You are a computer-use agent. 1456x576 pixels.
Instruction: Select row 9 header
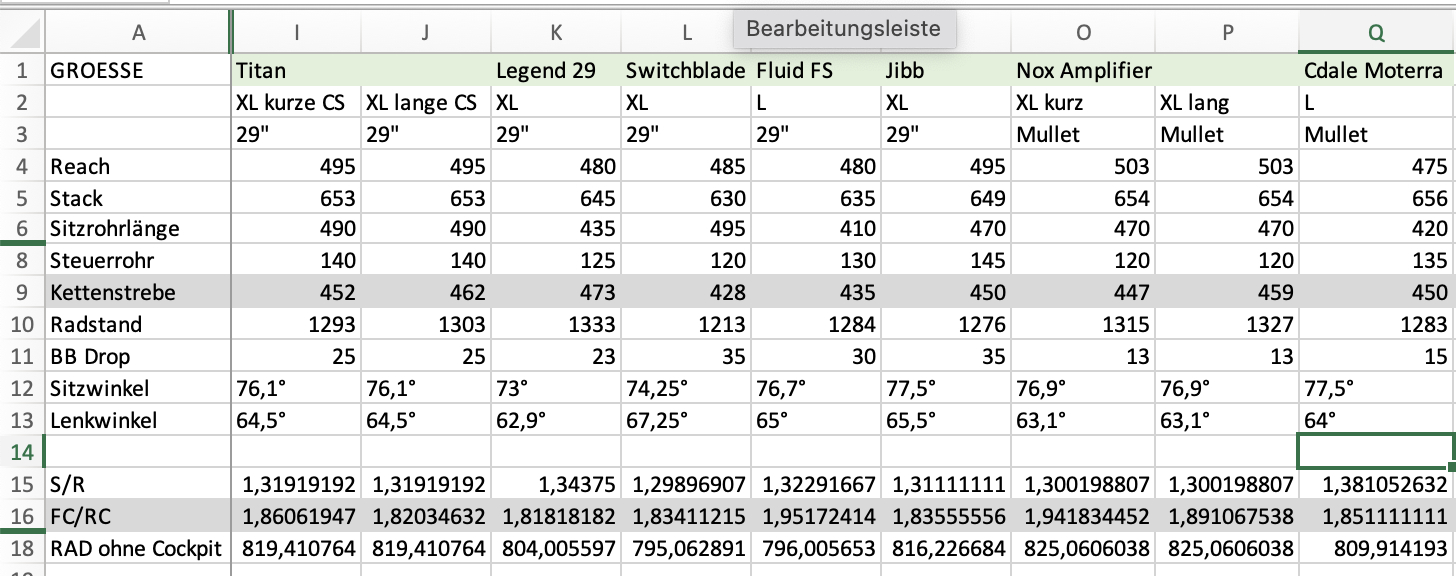coord(22,293)
